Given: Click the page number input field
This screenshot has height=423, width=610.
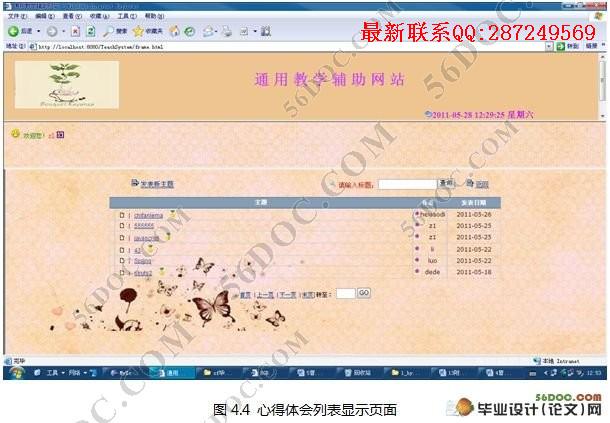Looking at the screenshot, I should click(346, 293).
